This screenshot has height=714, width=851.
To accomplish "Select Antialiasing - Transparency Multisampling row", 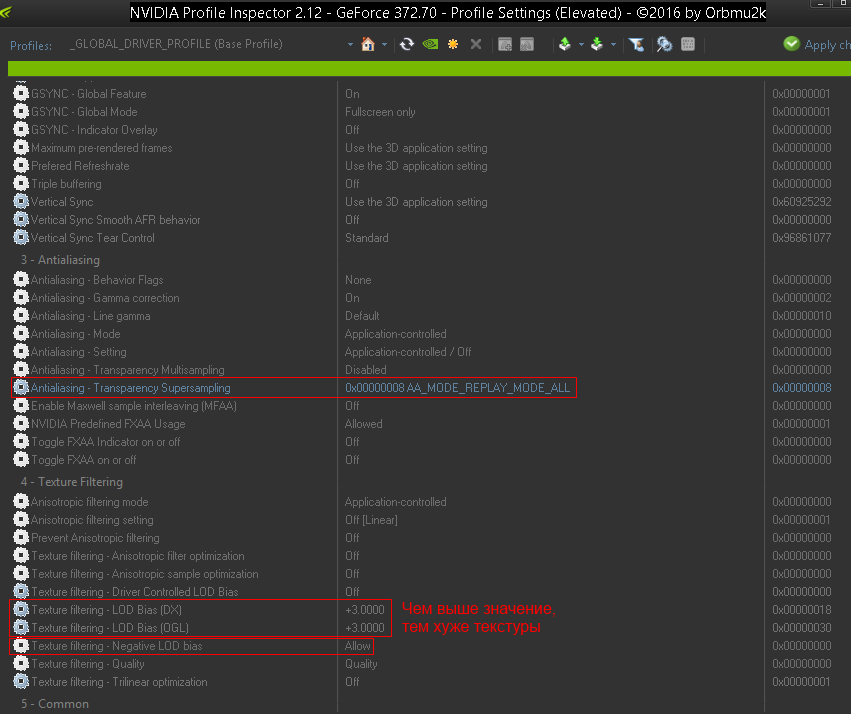I will (x=128, y=369).
